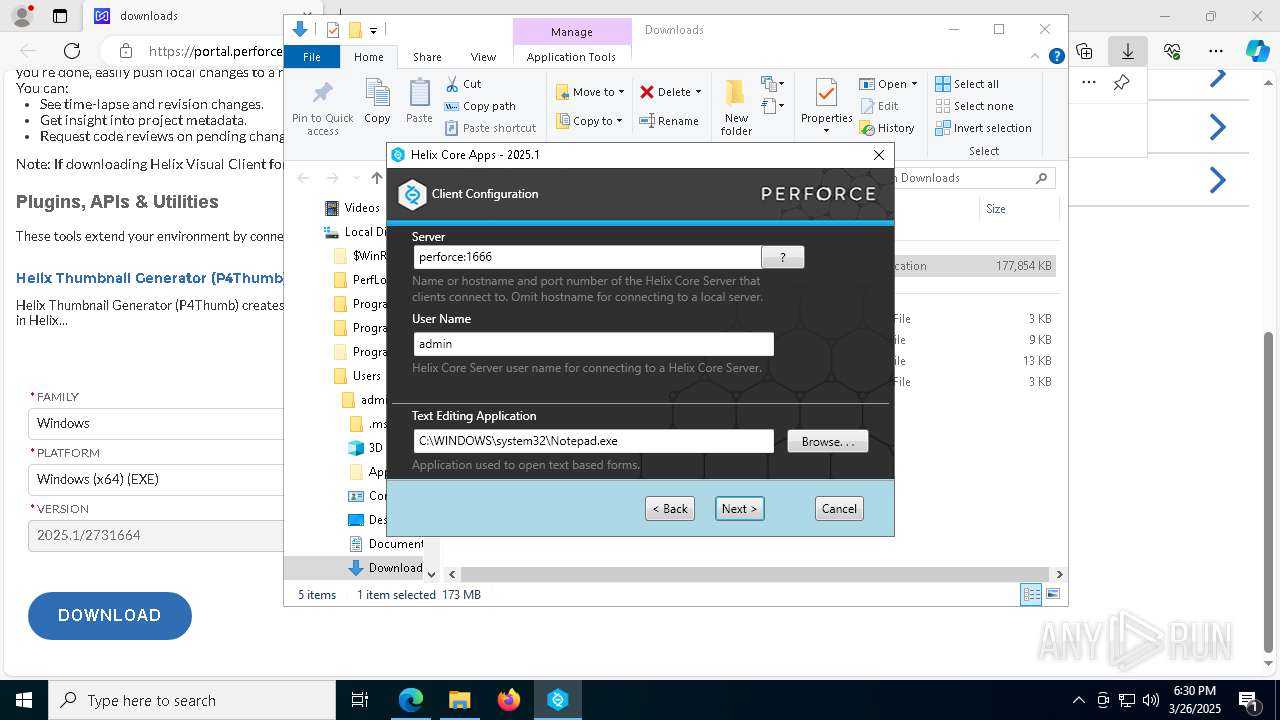
Task: Click the Edit icon in the ribbon
Action: click(x=867, y=106)
